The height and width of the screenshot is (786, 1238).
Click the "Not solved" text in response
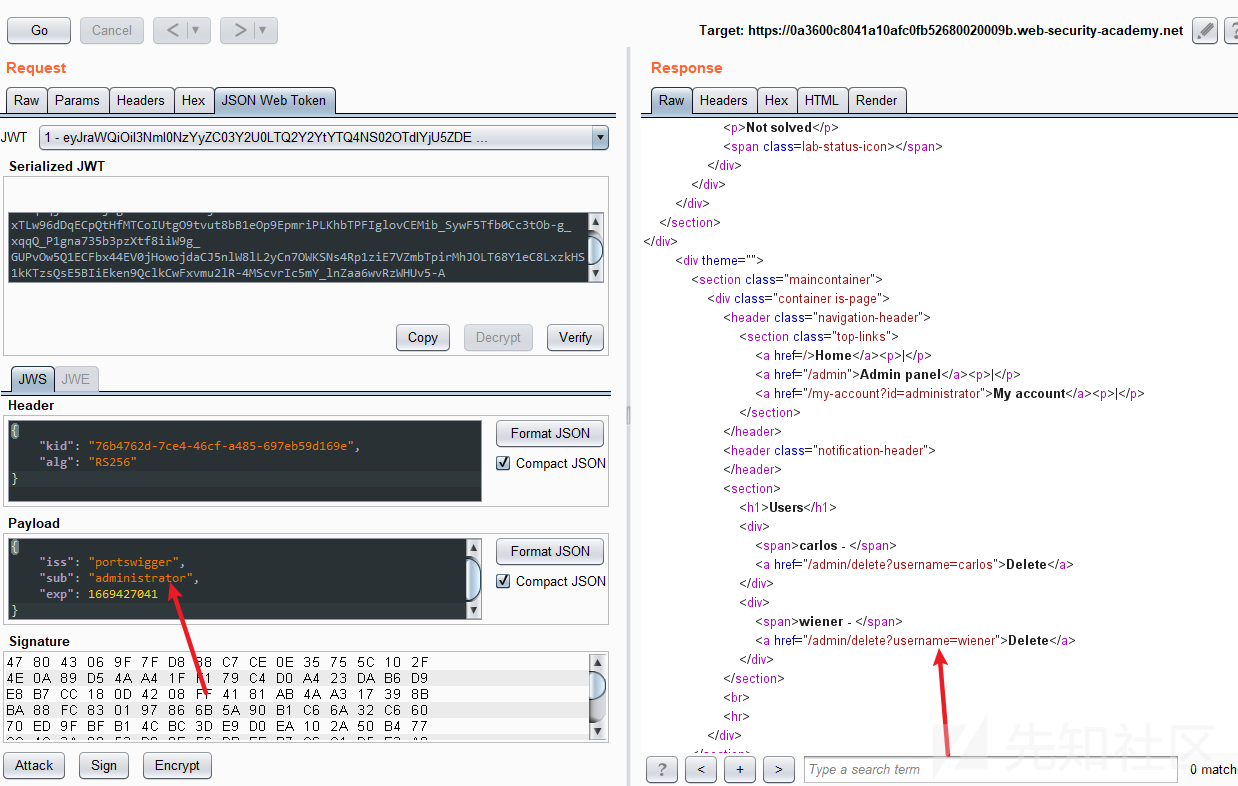778,127
